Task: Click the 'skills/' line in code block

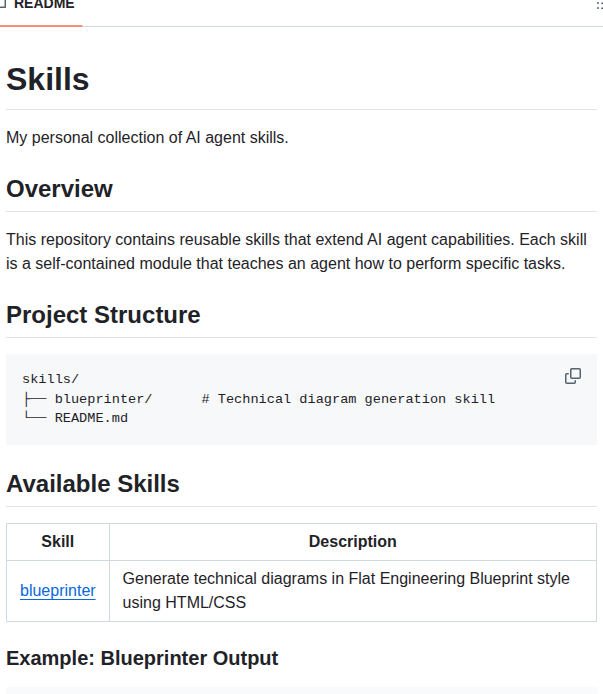Action: coord(50,379)
